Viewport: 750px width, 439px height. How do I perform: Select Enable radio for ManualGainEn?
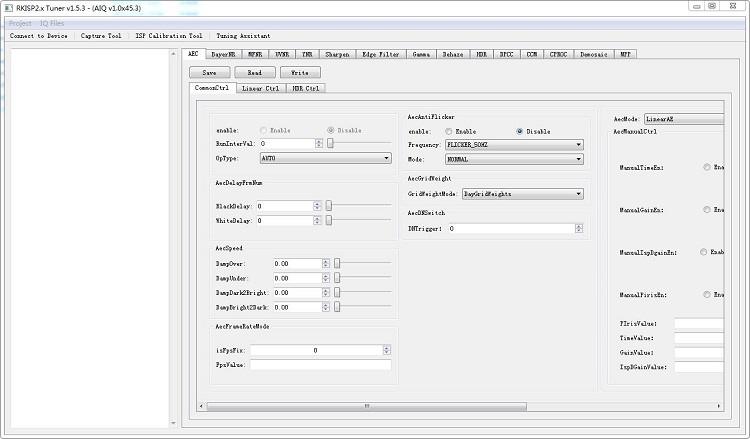707,209
